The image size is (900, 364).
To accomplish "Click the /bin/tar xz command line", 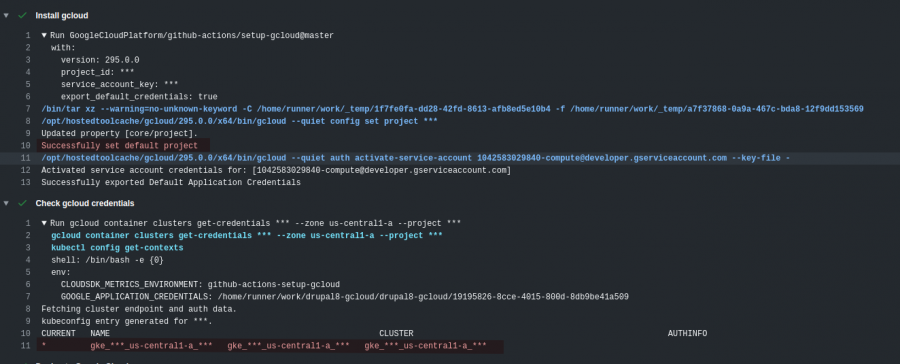I will click(x=452, y=109).
